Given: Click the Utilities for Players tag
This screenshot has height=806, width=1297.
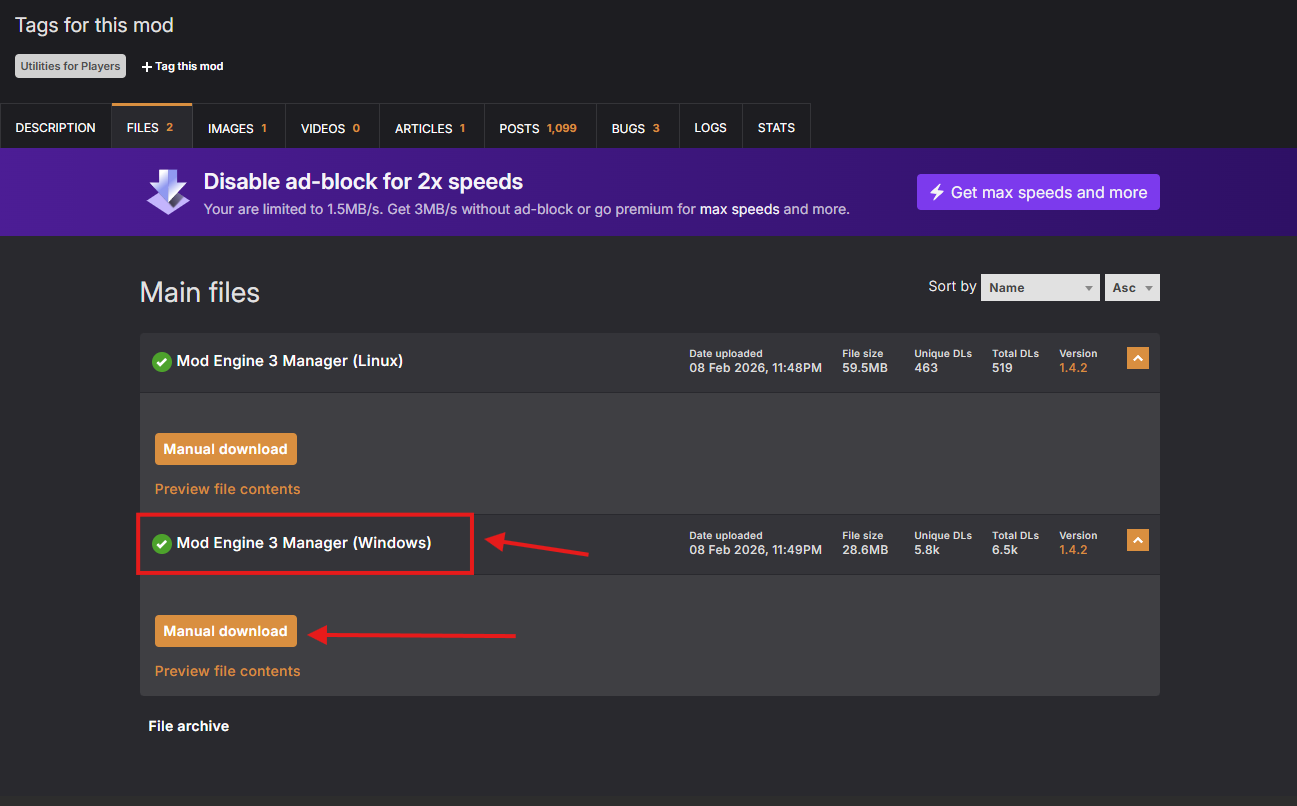Looking at the screenshot, I should click(70, 66).
